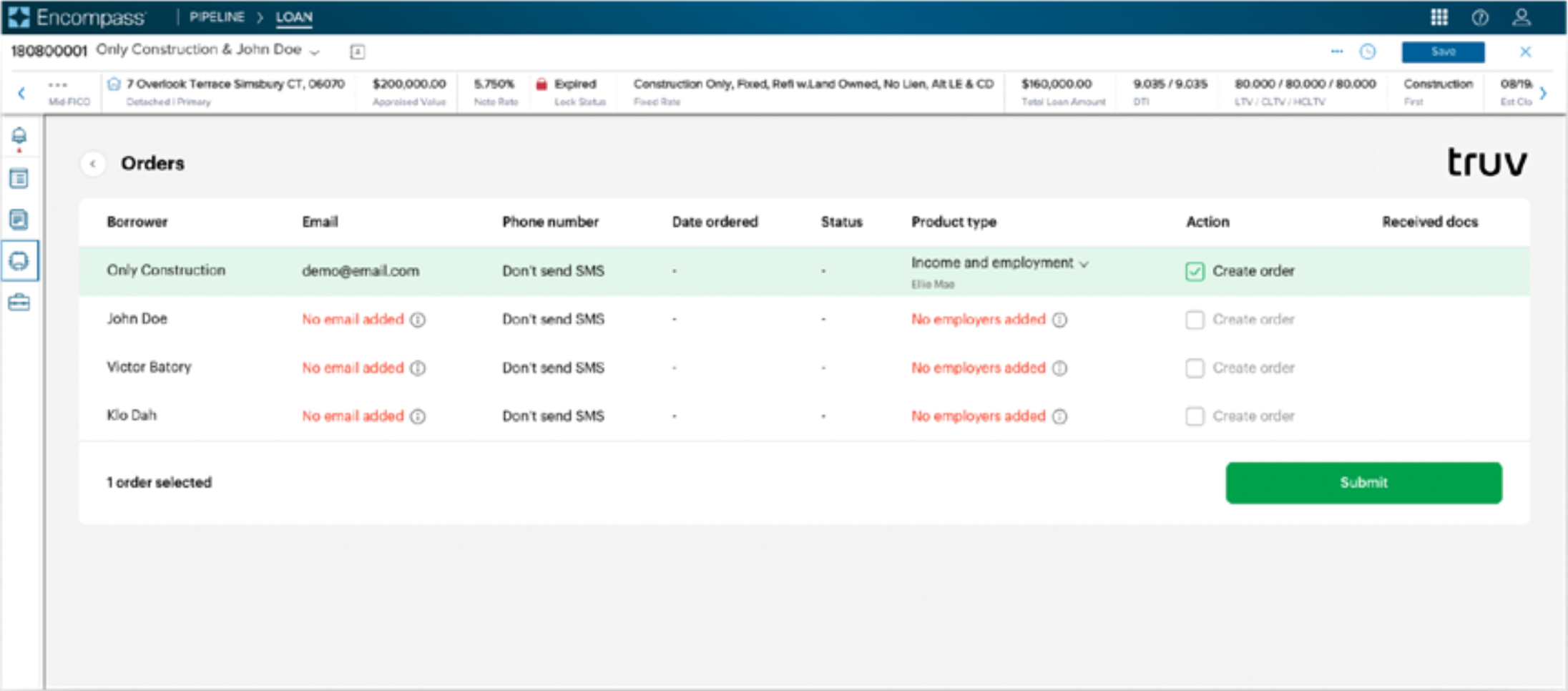Click the Save button
The height and width of the screenshot is (691, 1568).
(1443, 52)
